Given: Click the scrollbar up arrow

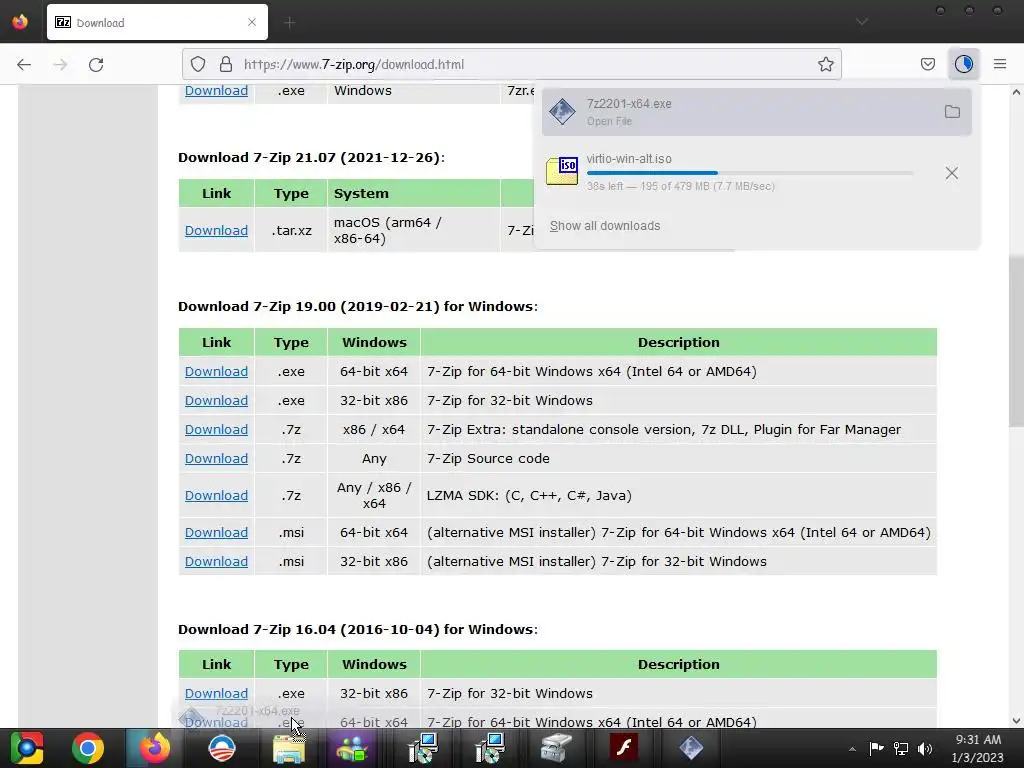Looking at the screenshot, I should (1016, 92).
